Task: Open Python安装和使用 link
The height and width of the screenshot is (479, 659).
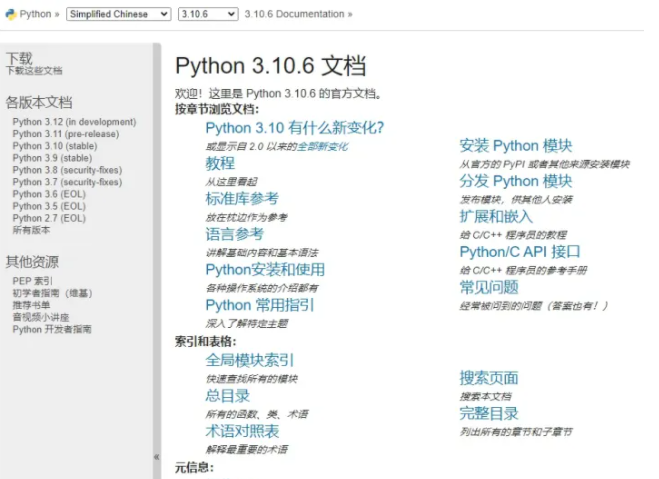Action: (x=265, y=270)
